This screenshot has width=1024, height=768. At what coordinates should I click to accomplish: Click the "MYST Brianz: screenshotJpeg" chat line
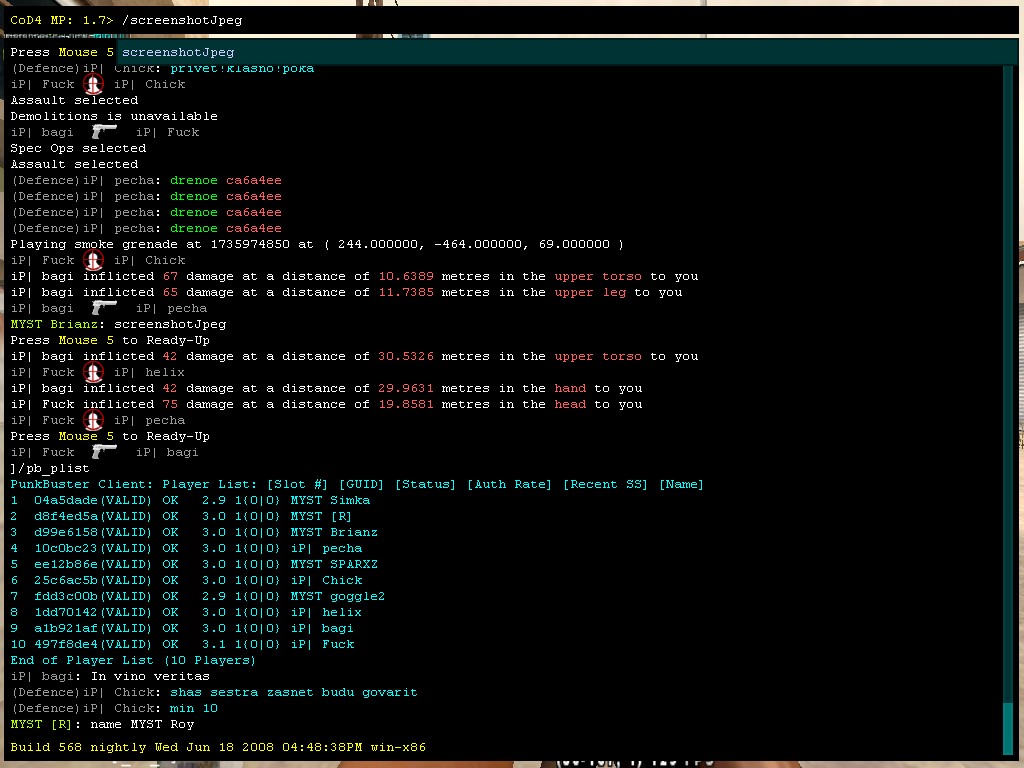(x=118, y=324)
